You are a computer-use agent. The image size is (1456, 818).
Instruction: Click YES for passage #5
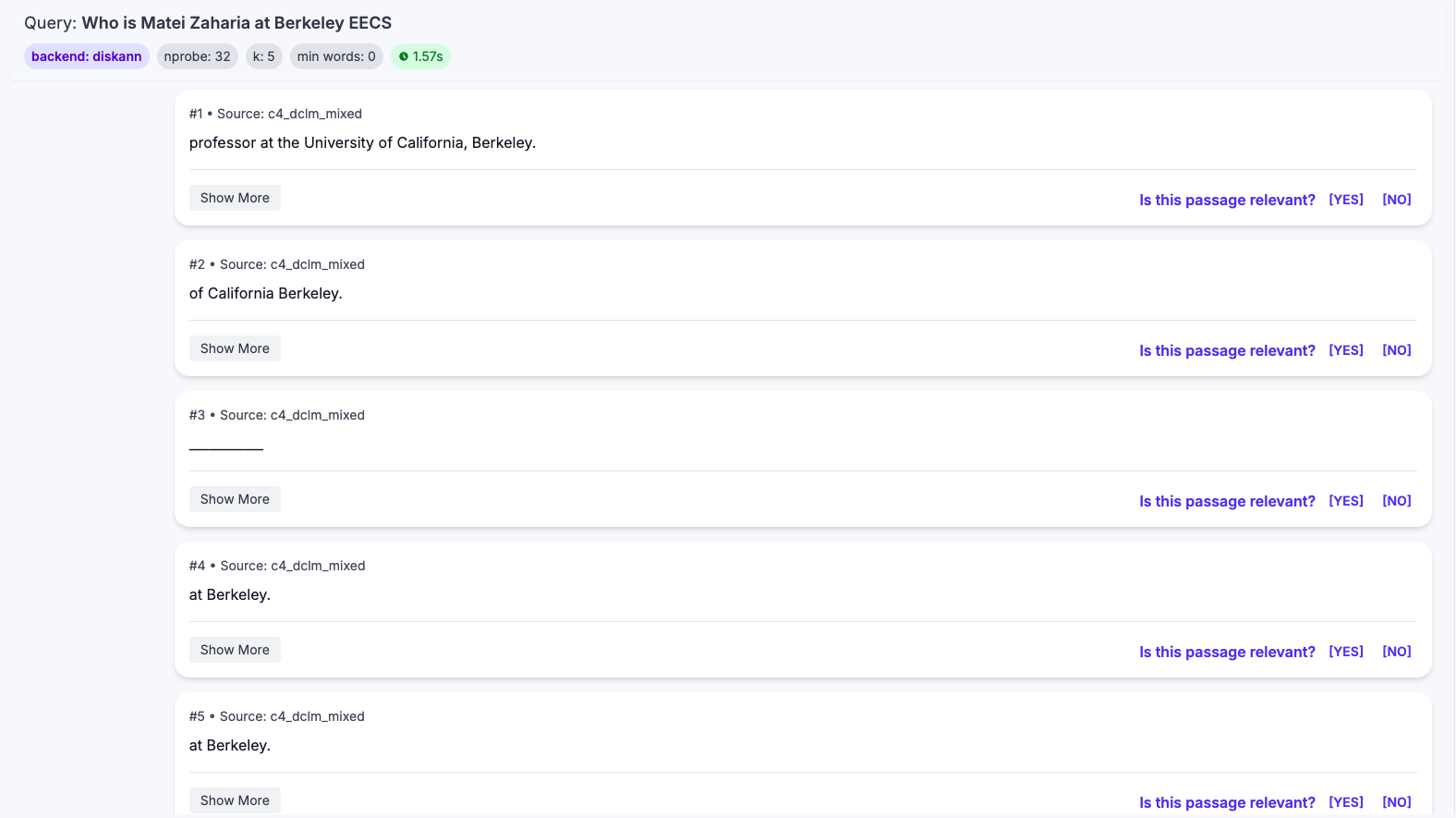pyautogui.click(x=1346, y=802)
